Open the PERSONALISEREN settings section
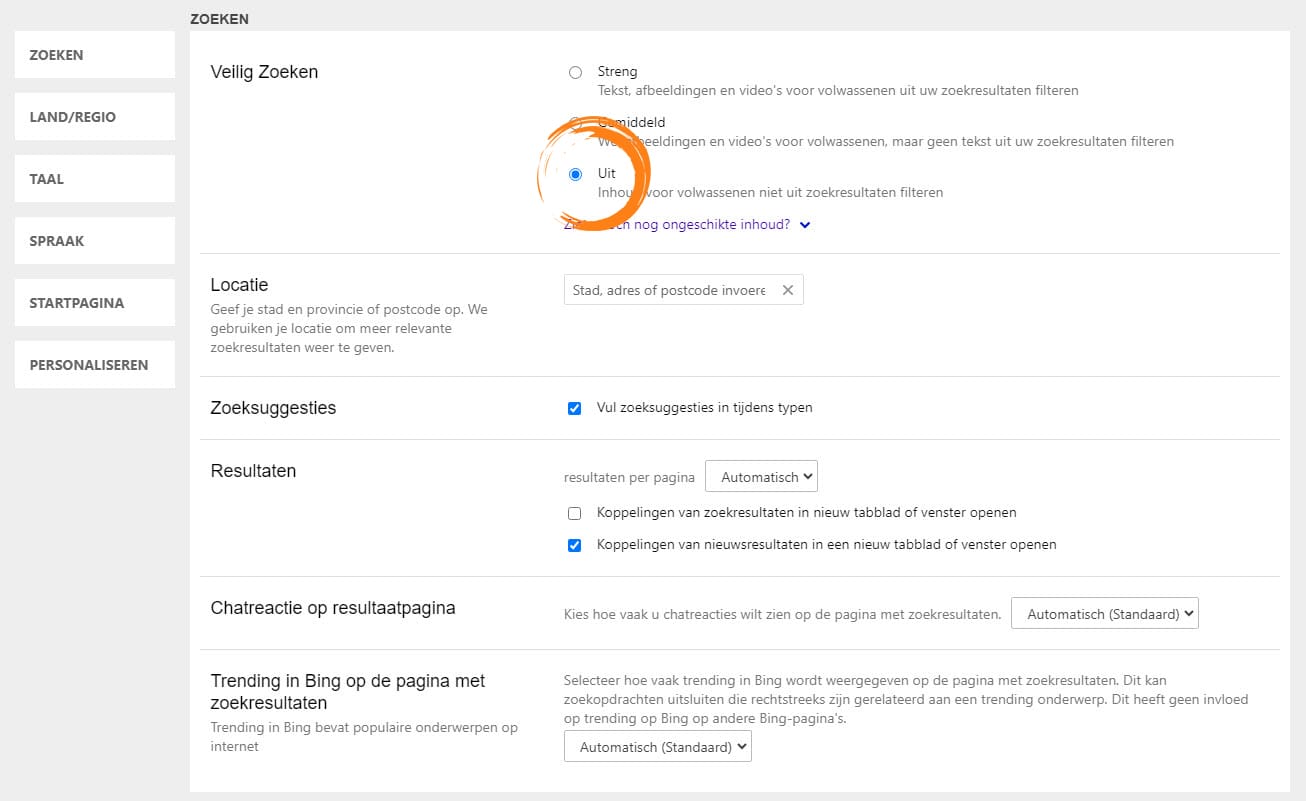Screen dimensions: 1306x801 point(94,364)
